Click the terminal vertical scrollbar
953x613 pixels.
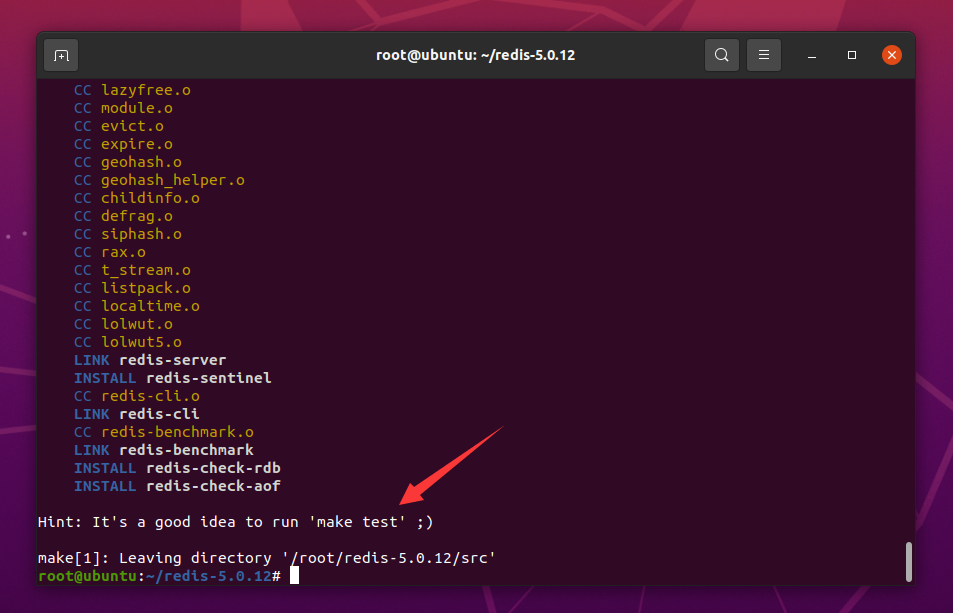pyautogui.click(x=909, y=562)
